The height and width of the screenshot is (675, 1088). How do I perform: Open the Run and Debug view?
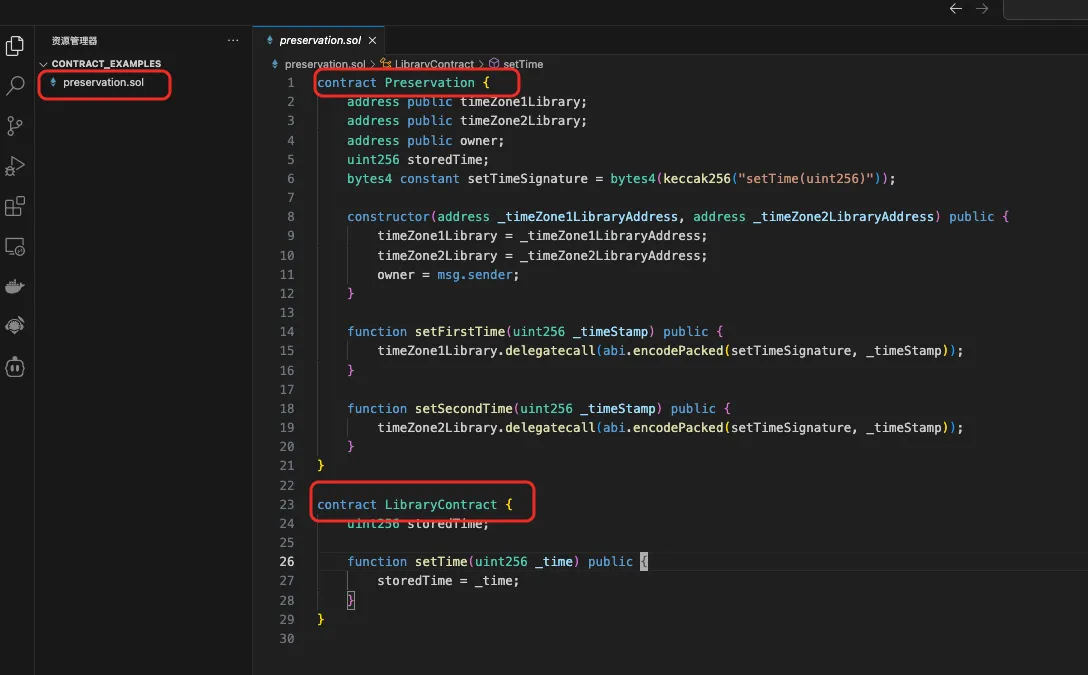(x=15, y=166)
